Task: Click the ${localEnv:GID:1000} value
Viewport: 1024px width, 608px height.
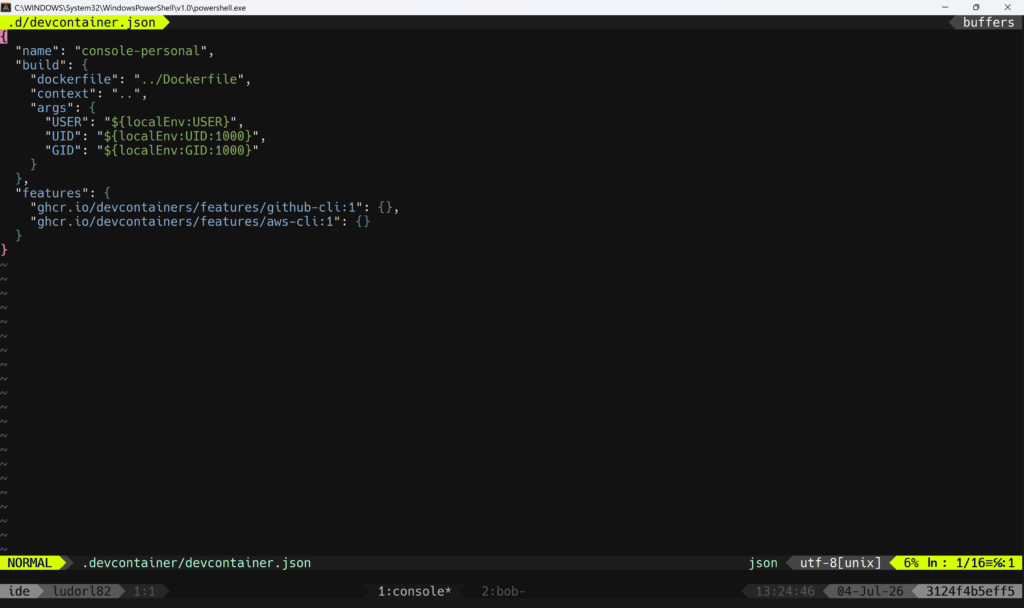Action: tap(178, 151)
